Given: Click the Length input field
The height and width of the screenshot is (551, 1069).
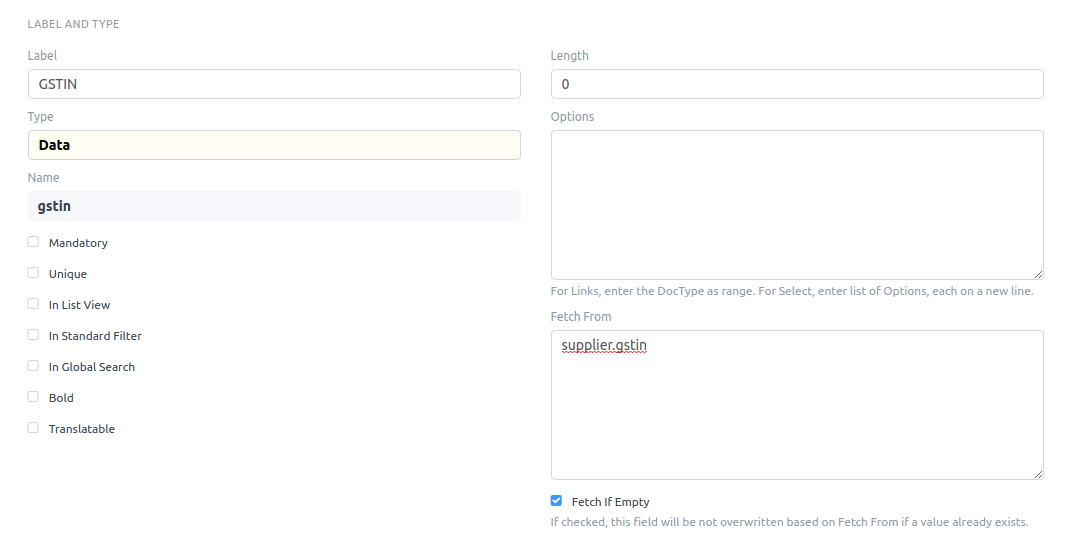Looking at the screenshot, I should point(797,84).
